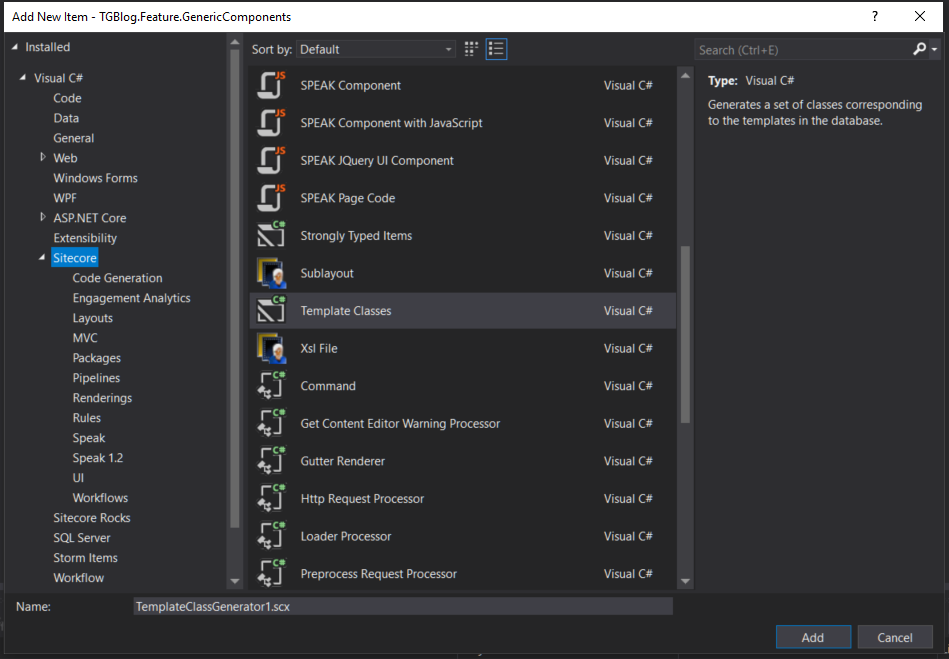Image resolution: width=949 pixels, height=659 pixels.
Task: Select the Code category
Action: point(67,98)
